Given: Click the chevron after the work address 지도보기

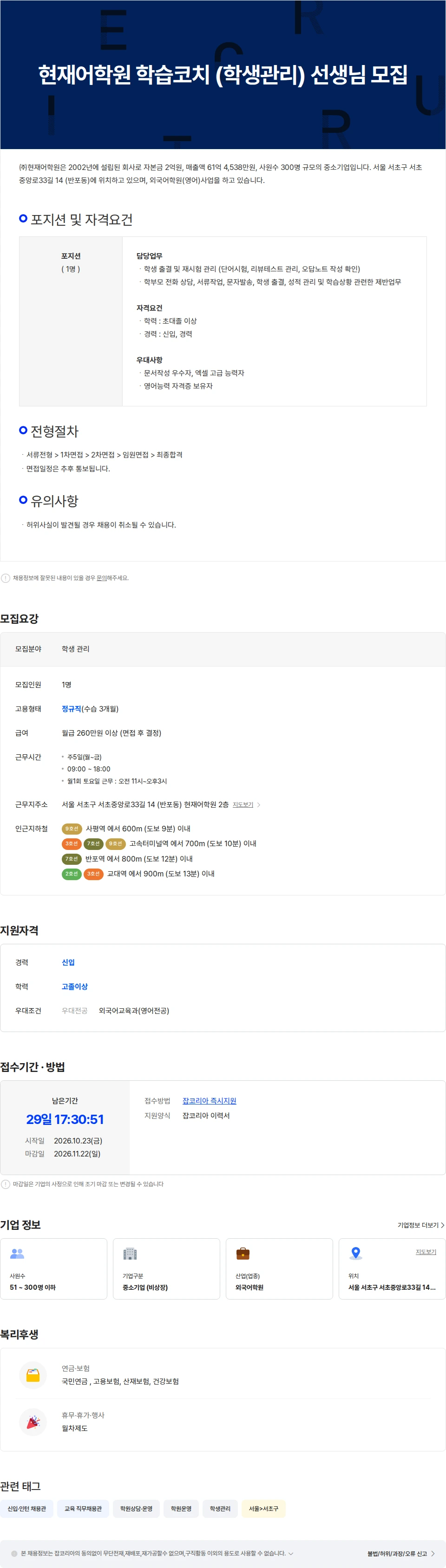Looking at the screenshot, I should tap(259, 805).
